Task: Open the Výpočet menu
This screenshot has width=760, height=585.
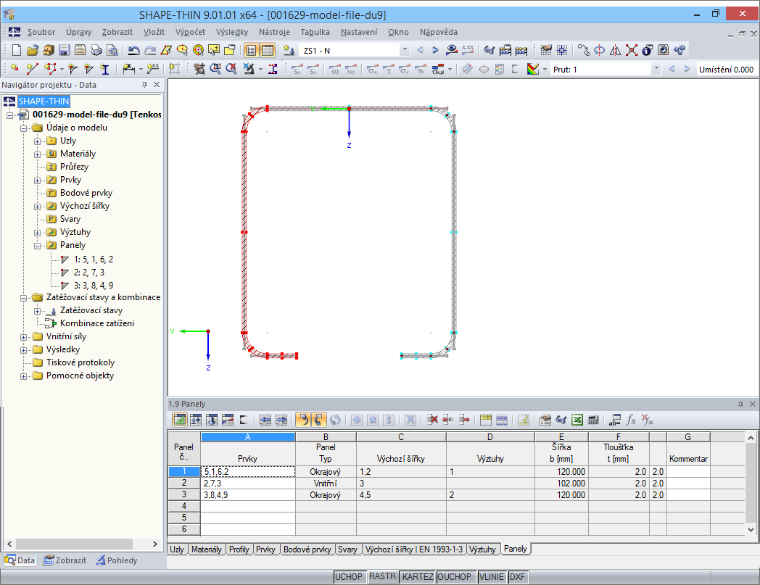Action: pos(190,32)
